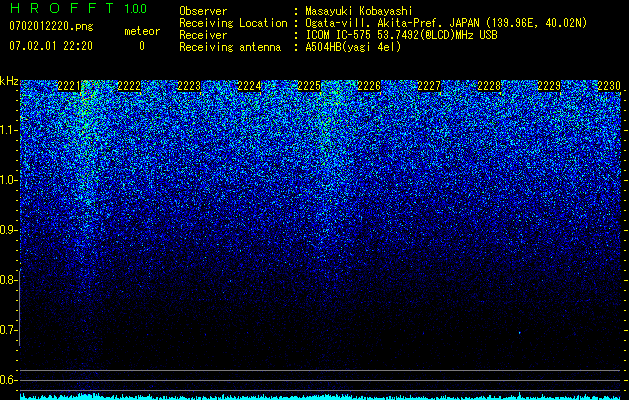This screenshot has height=400, width=629.
Task: Click the Receiver field label
Action: (x=203, y=35)
